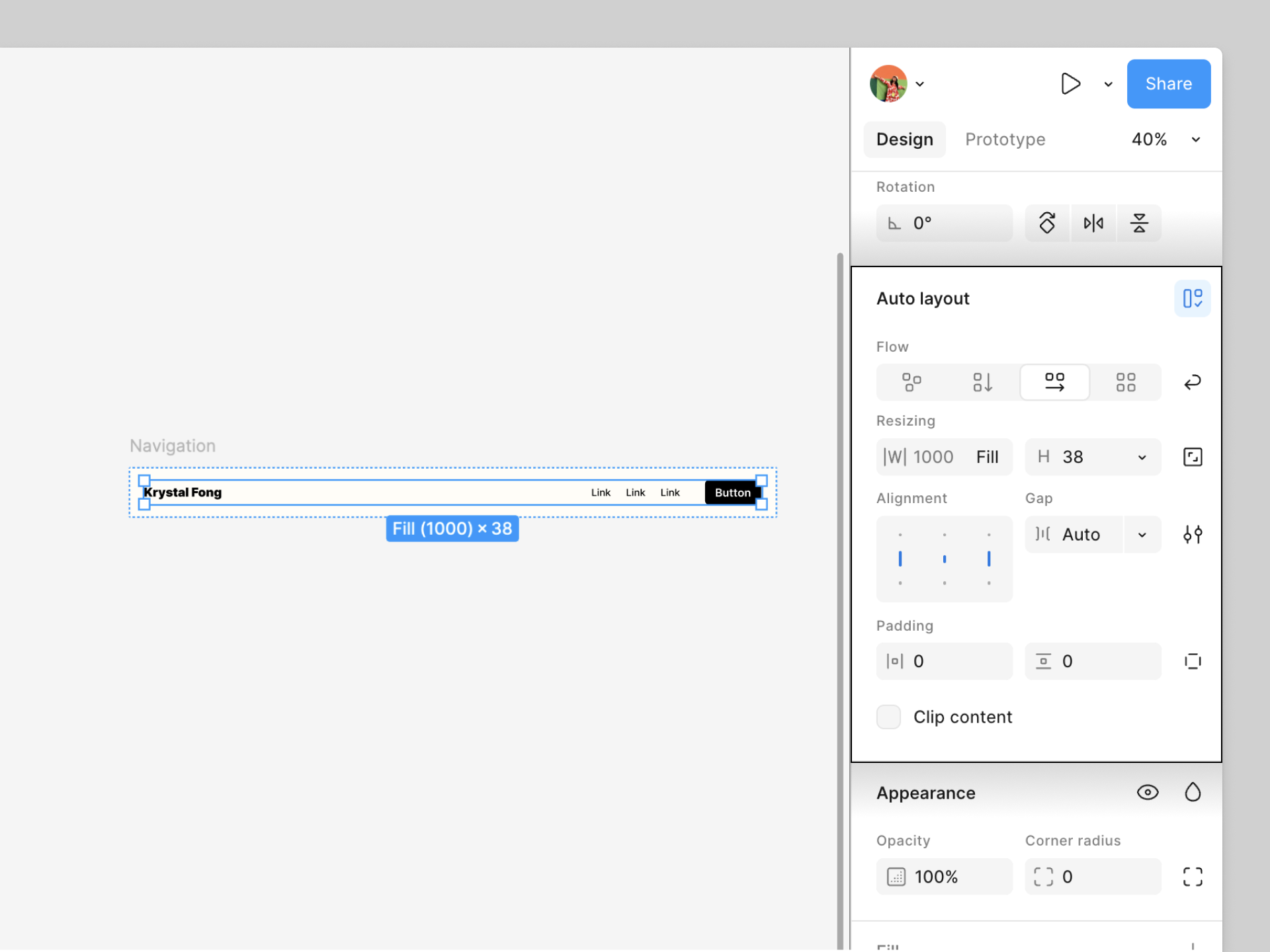Click the flip vertical icon
Image resolution: width=1270 pixels, height=952 pixels.
[x=1139, y=223]
